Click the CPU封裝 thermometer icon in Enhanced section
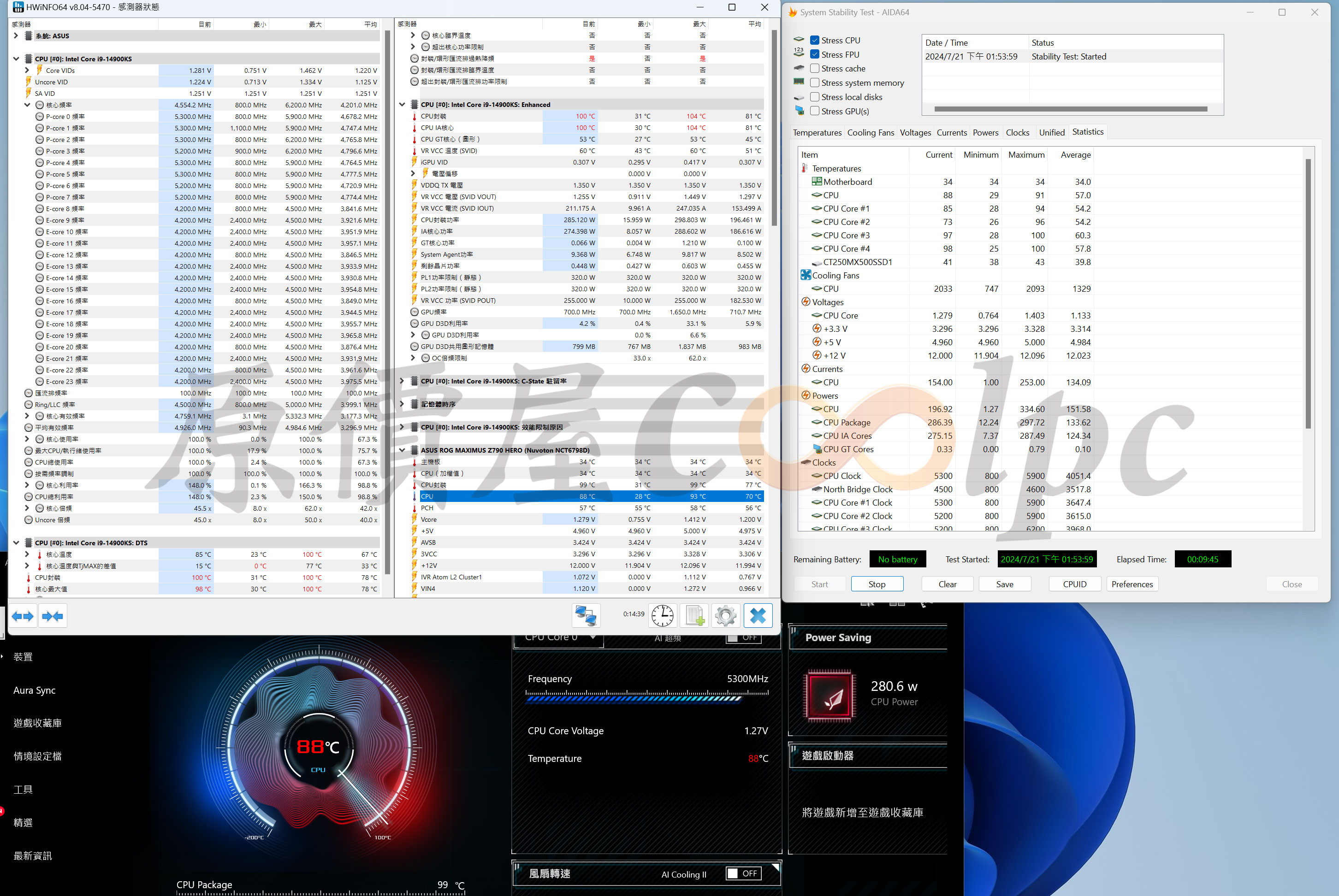The image size is (1339, 896). click(415, 116)
